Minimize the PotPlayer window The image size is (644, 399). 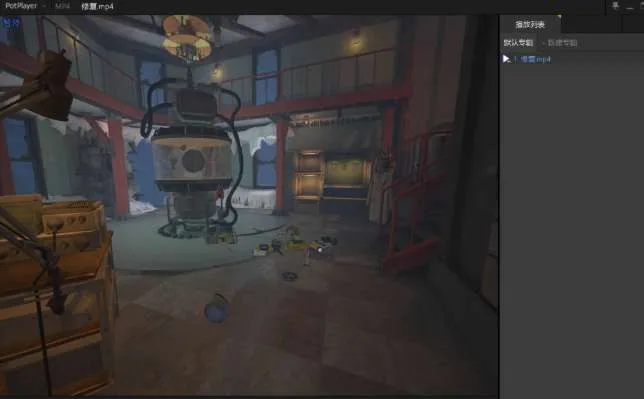click(630, 6)
